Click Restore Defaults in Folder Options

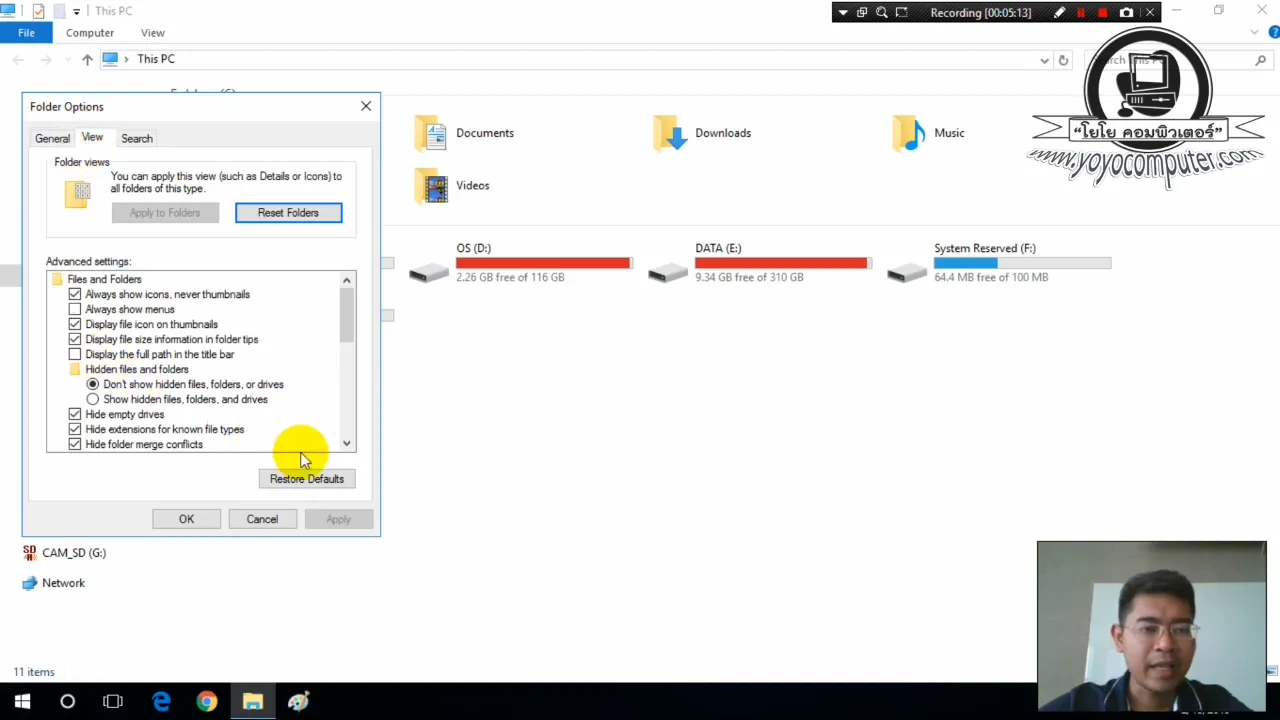[306, 478]
